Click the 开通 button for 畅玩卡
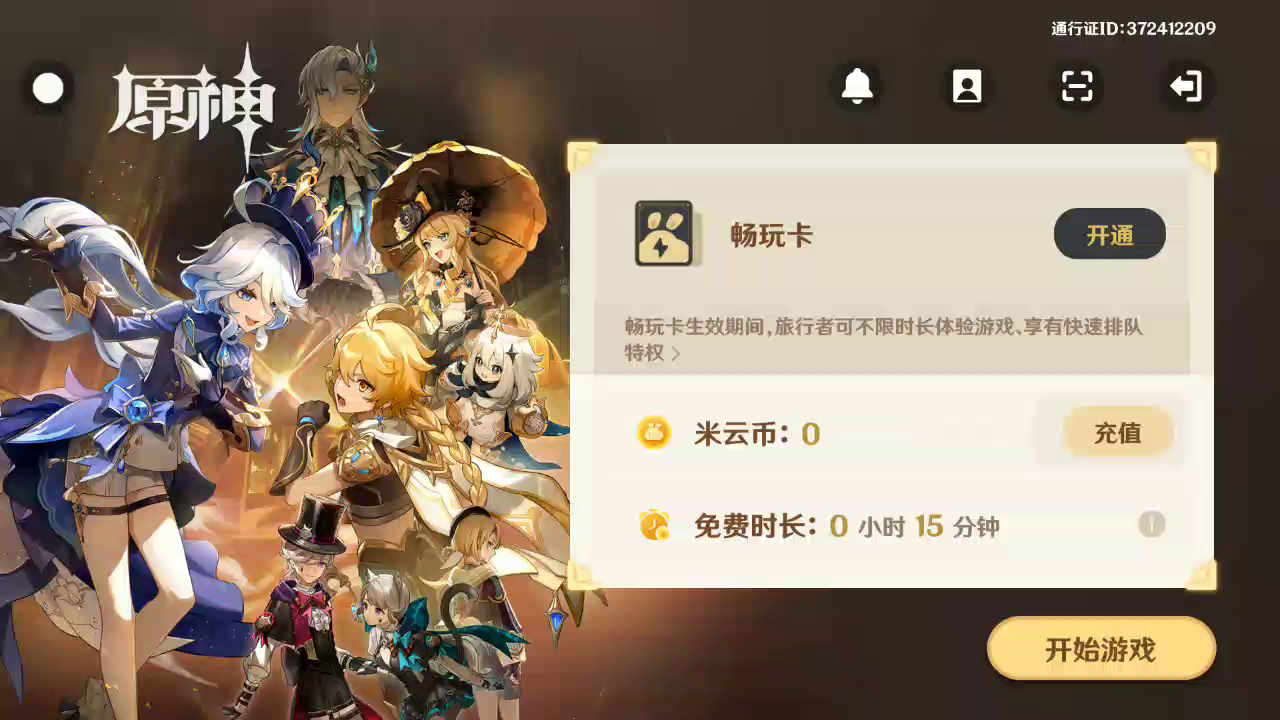The height and width of the screenshot is (720, 1280). coord(1110,234)
